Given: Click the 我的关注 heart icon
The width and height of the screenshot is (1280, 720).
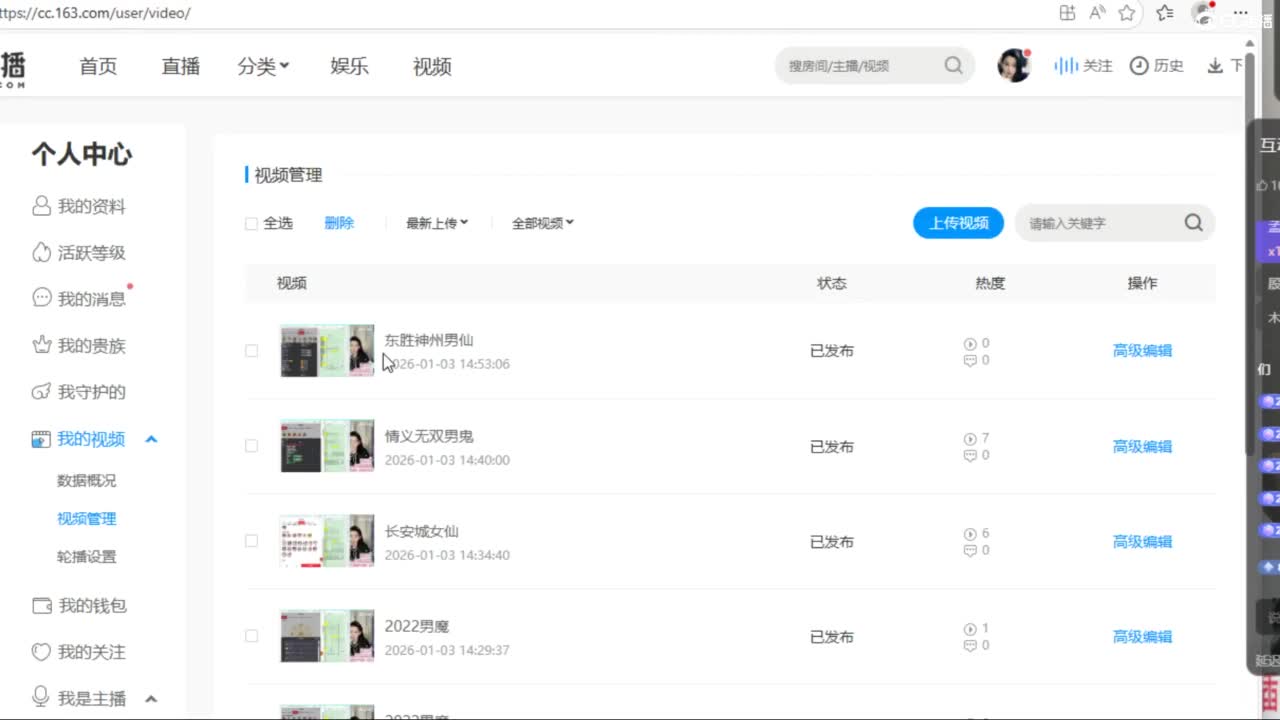Looking at the screenshot, I should 41,652.
